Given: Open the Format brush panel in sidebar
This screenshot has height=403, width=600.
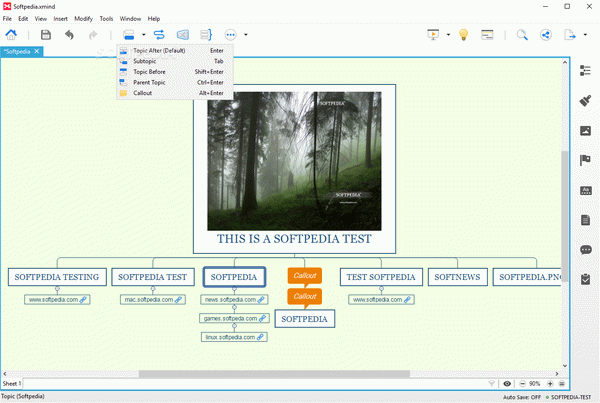Looking at the screenshot, I should click(585, 101).
